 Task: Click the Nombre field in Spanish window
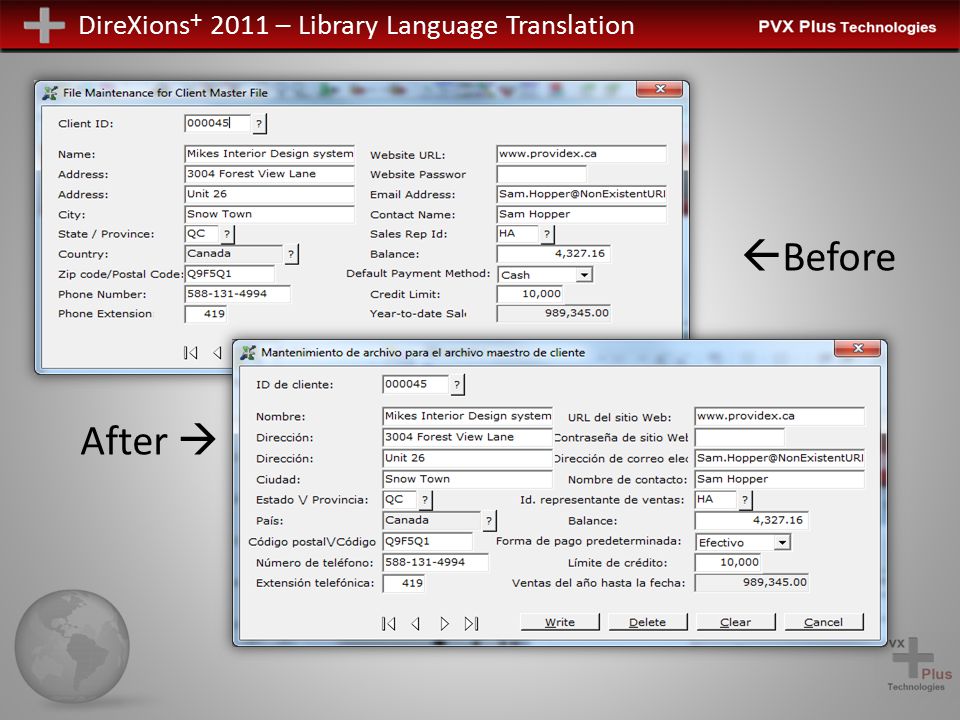point(467,416)
